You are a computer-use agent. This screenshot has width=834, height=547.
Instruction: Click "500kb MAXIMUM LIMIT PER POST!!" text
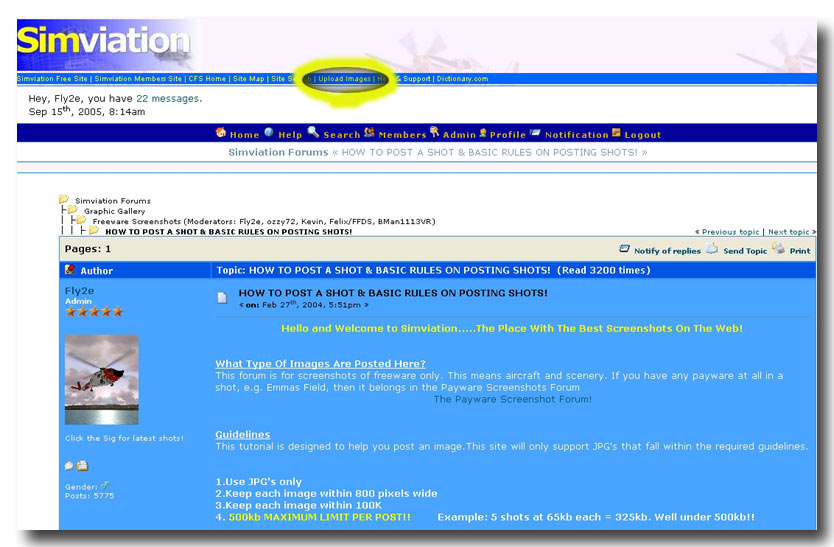tap(320, 517)
